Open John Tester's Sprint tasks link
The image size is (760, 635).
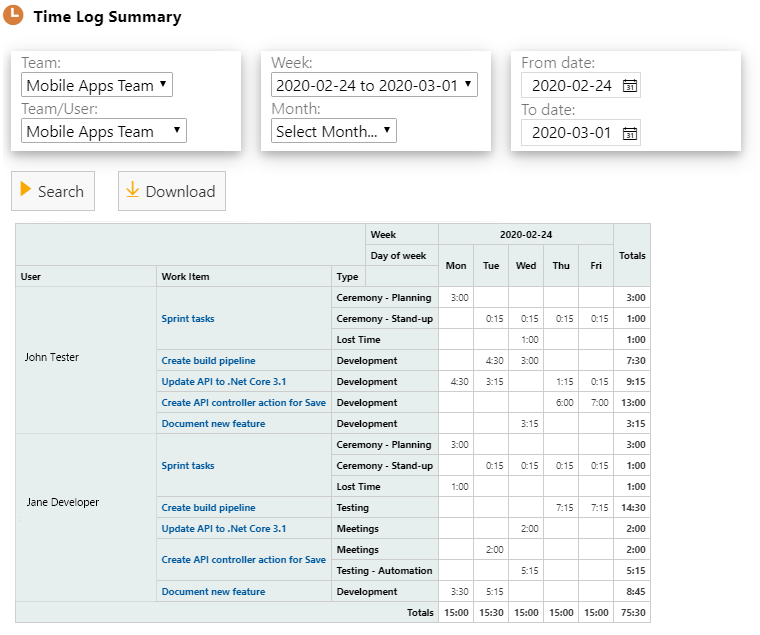188,318
